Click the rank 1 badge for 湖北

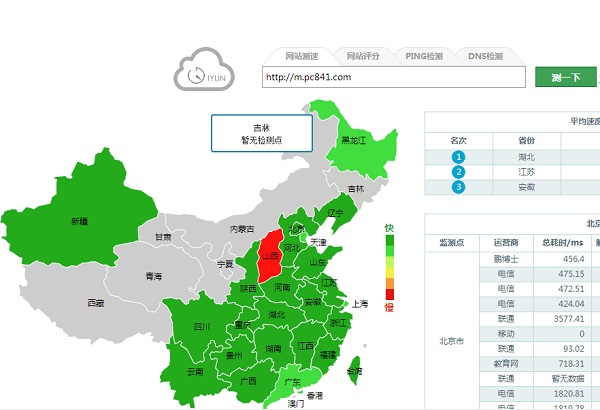(x=458, y=157)
